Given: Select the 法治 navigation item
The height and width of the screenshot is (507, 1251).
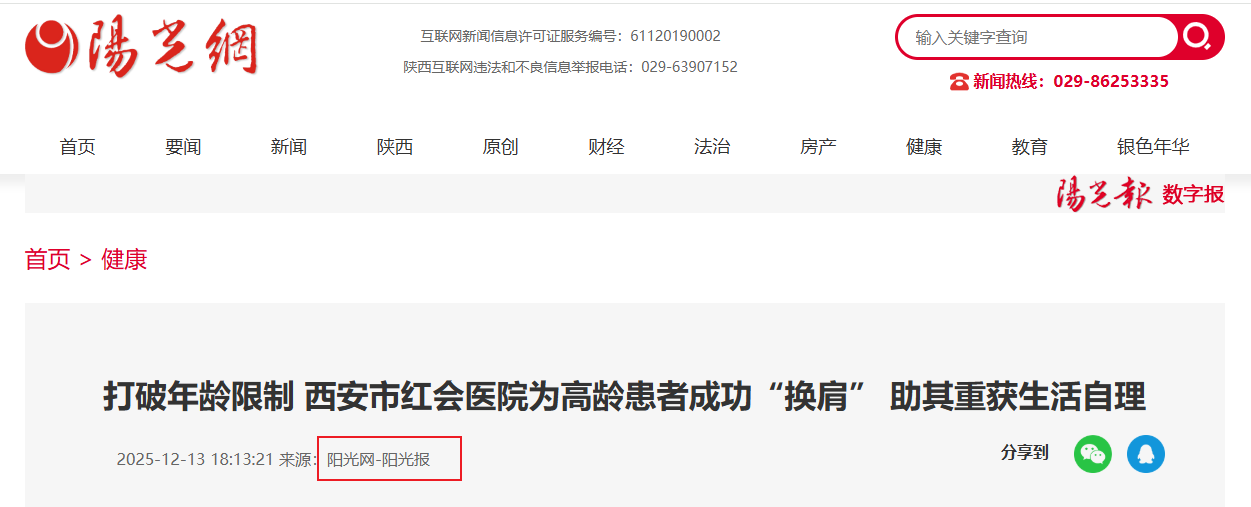Looking at the screenshot, I should 712,147.
